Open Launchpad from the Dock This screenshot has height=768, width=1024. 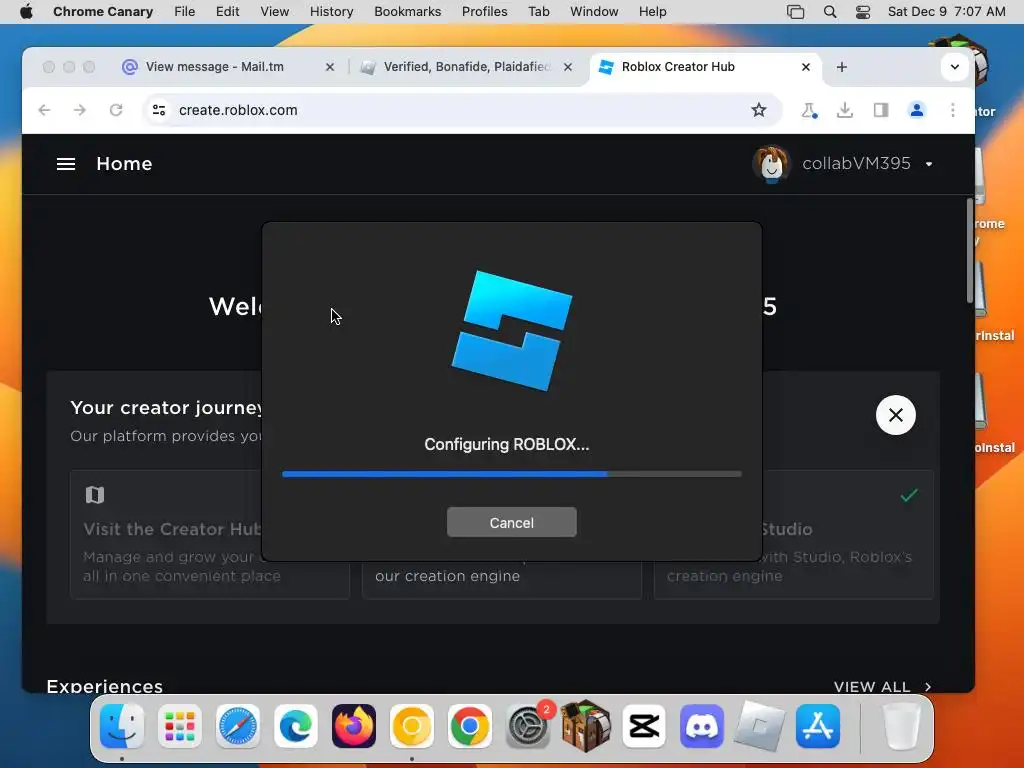pos(180,726)
